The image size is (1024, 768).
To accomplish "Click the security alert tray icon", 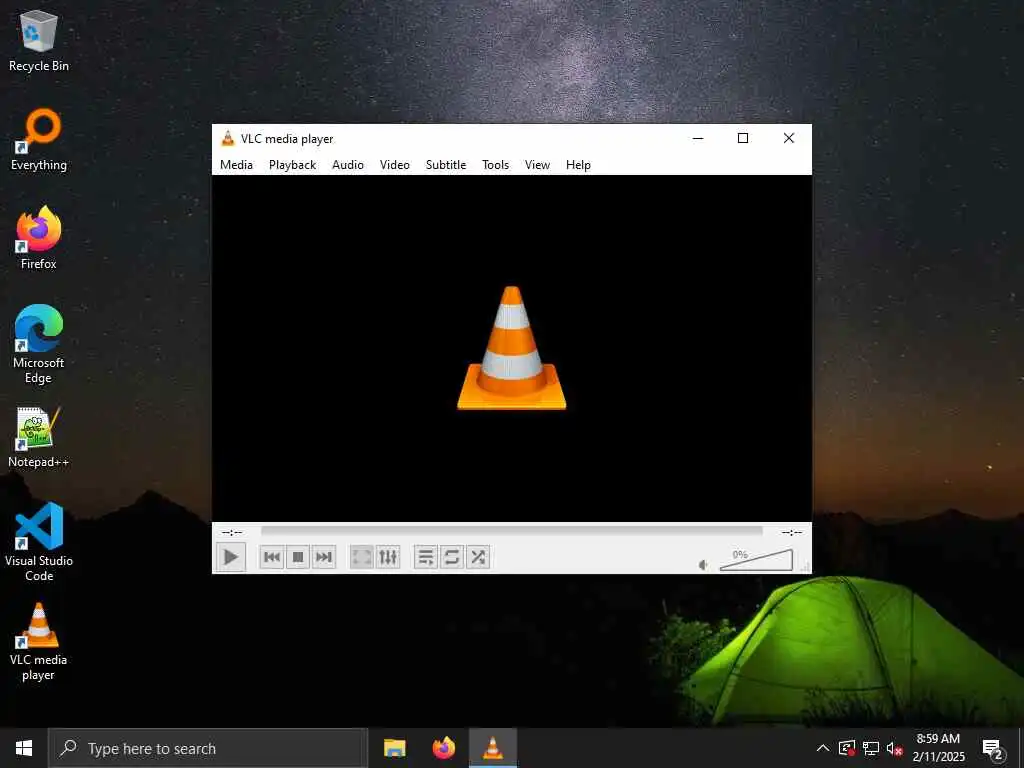I will click(847, 748).
